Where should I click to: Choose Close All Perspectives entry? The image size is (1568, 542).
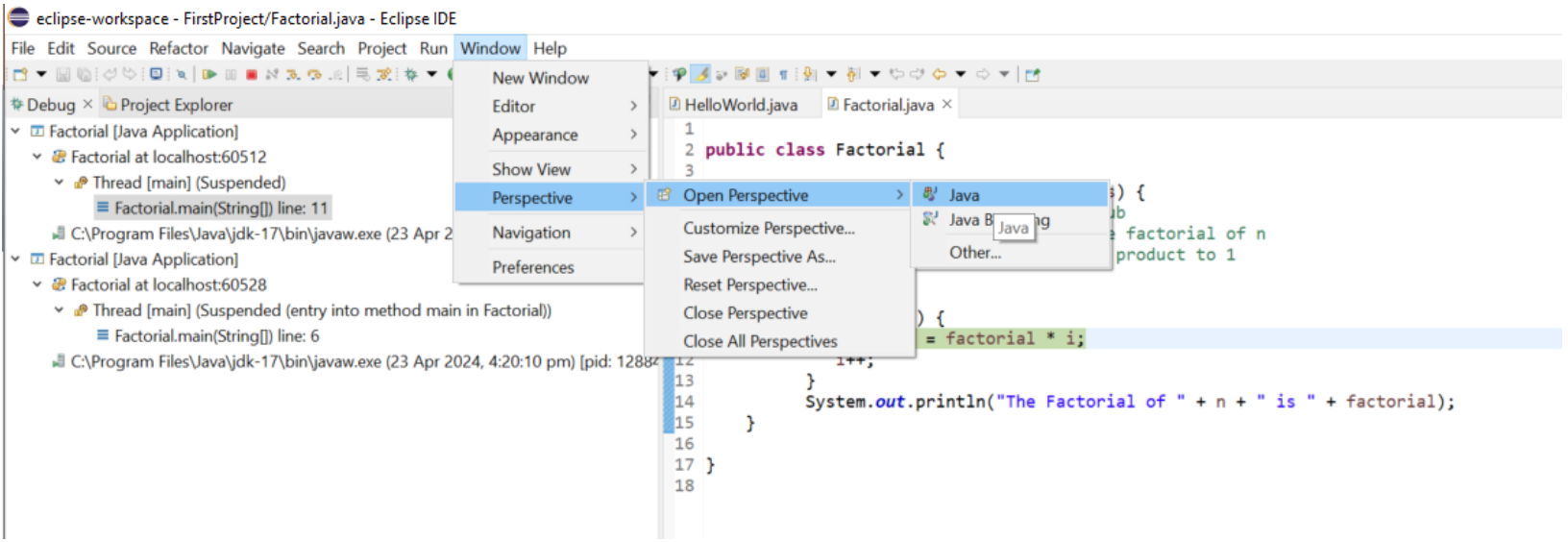778,342
